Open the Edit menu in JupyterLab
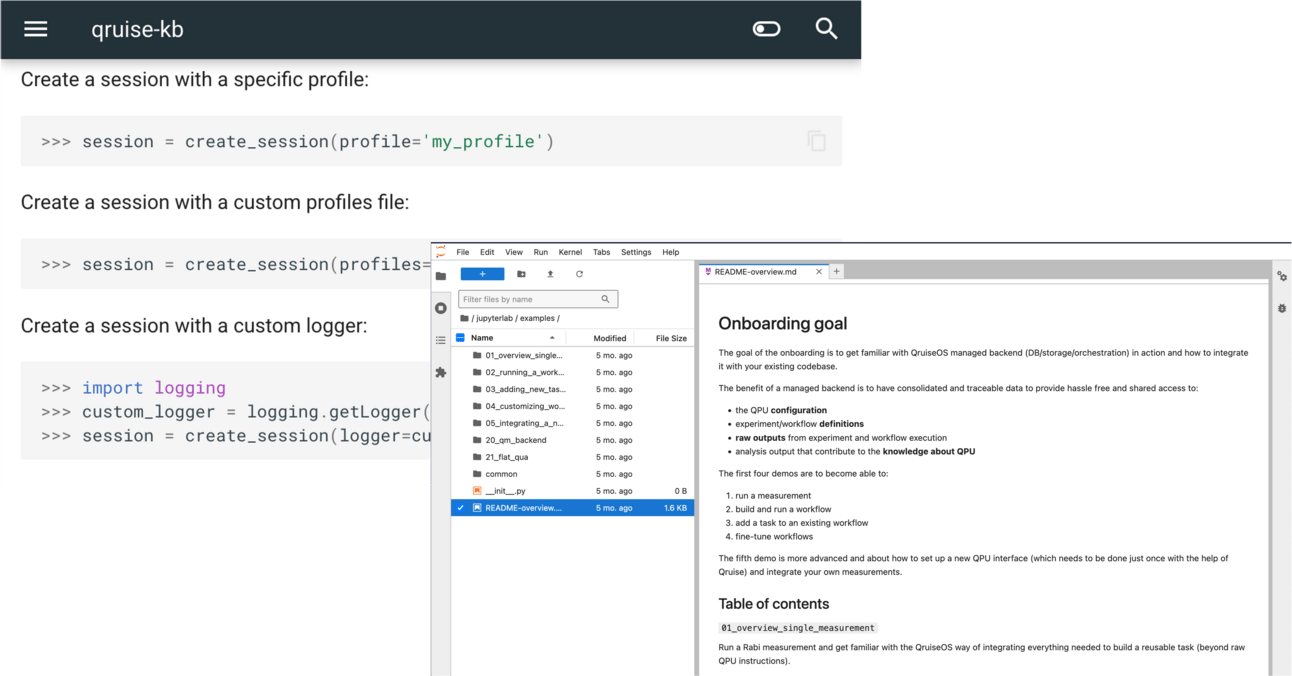The image size is (1292, 676). (487, 252)
